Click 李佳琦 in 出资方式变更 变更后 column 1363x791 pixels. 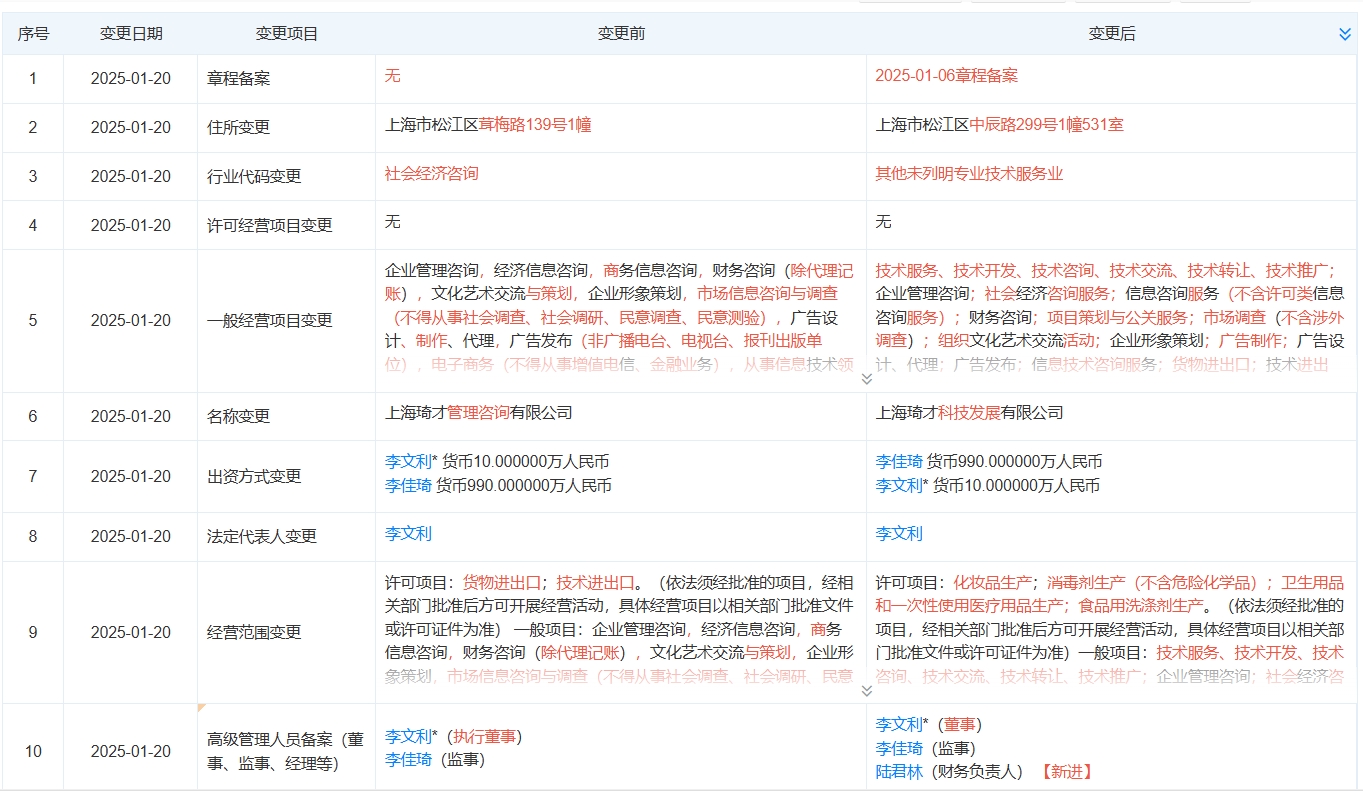pos(899,462)
